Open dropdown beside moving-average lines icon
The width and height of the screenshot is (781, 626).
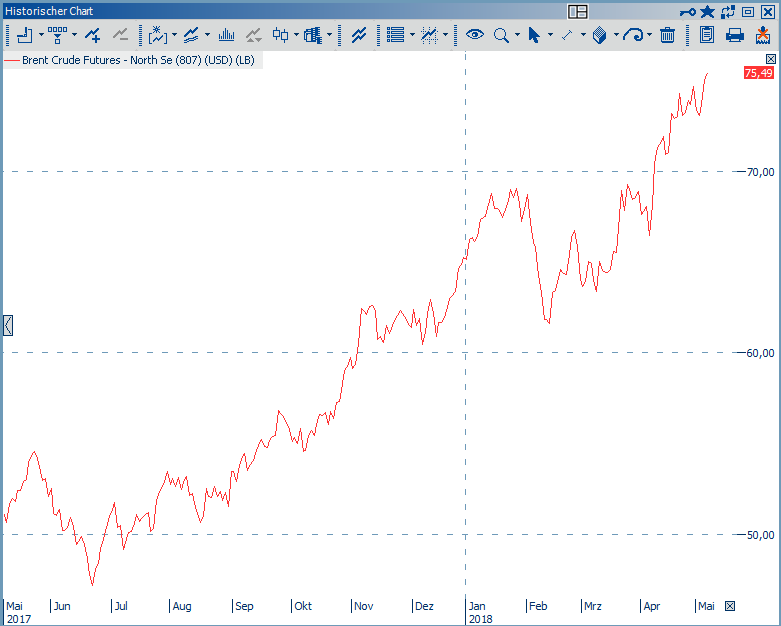[207, 35]
